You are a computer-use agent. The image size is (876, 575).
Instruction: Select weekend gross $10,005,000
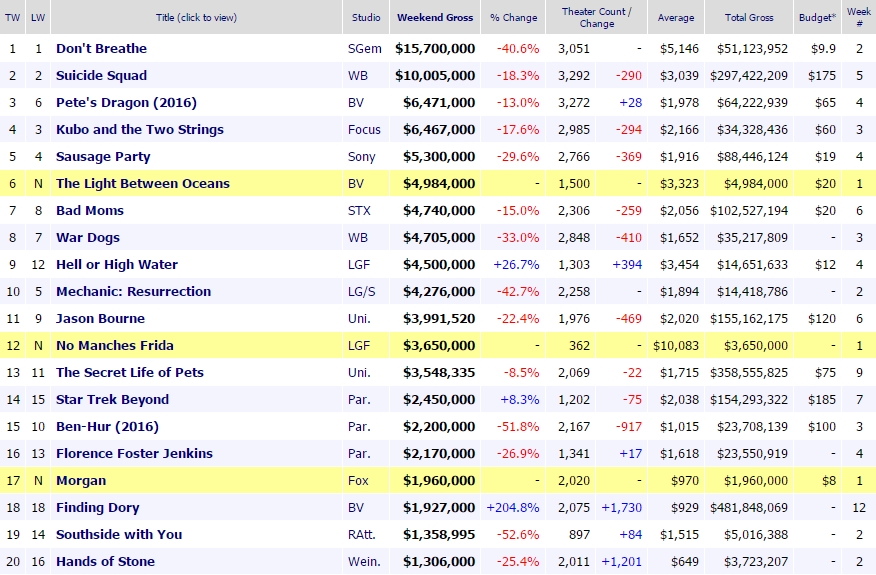pos(435,75)
